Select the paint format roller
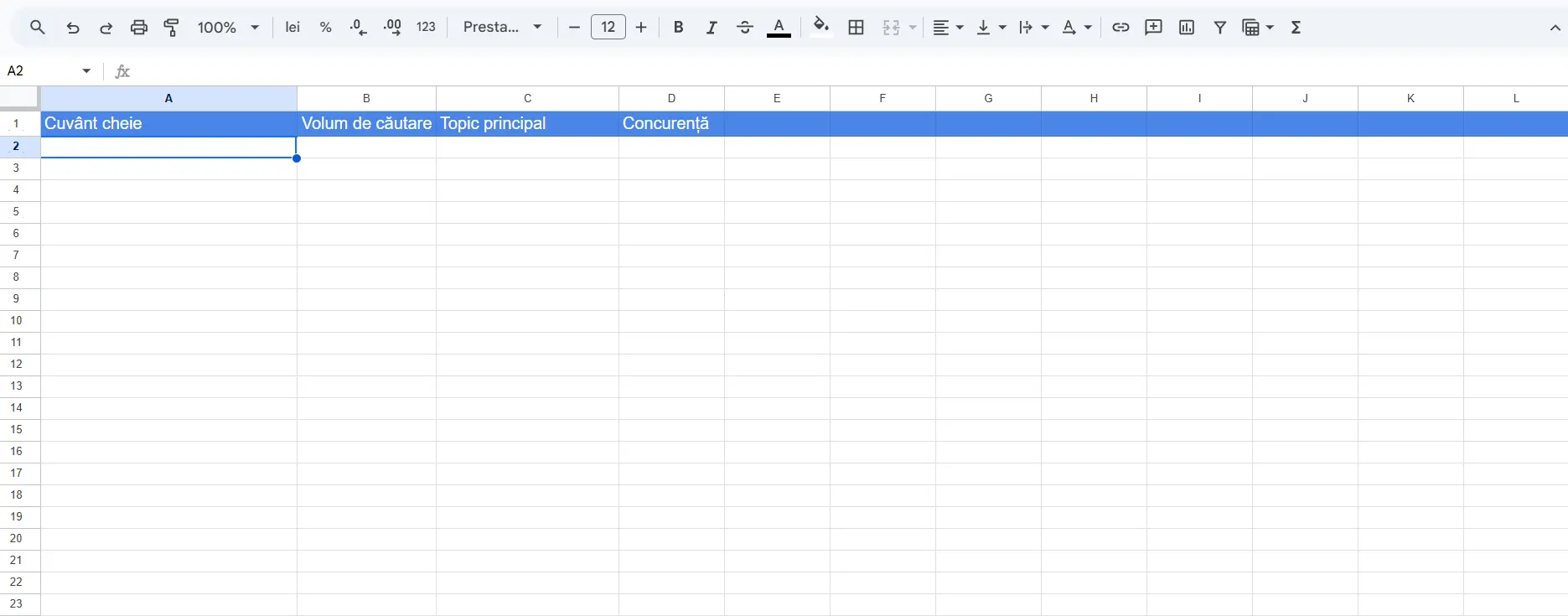 [172, 28]
